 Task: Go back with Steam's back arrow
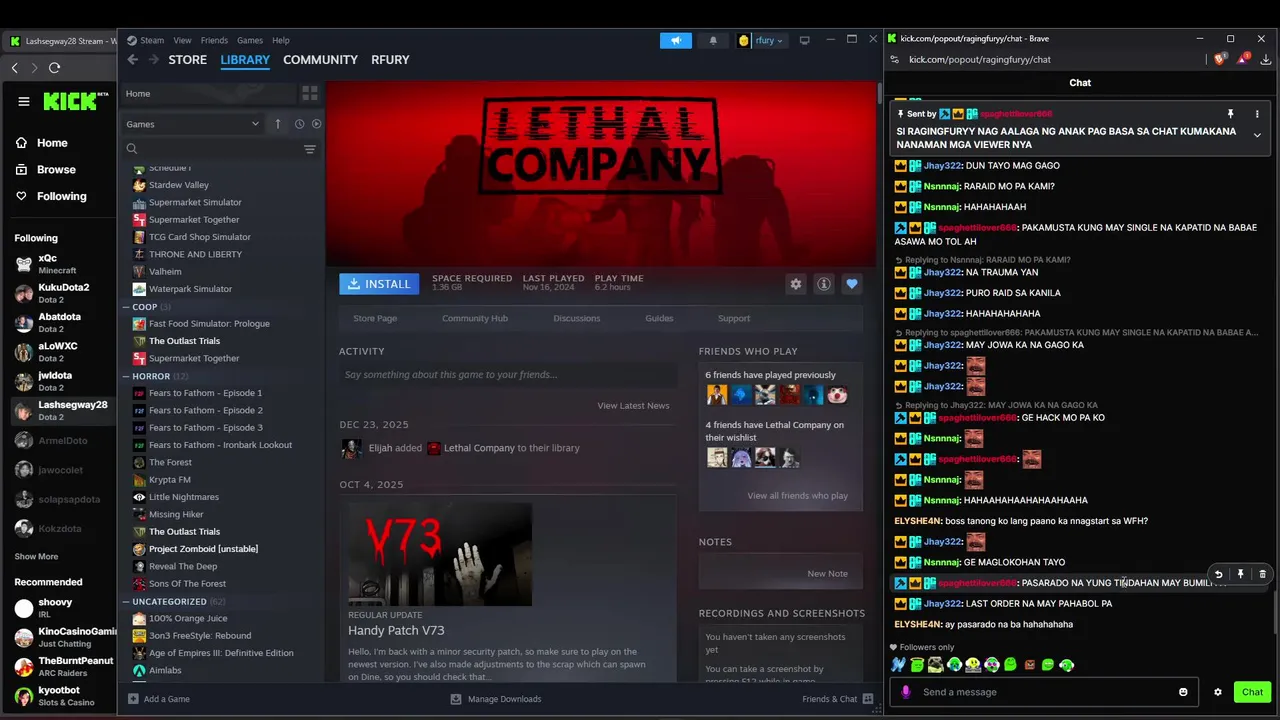133,60
